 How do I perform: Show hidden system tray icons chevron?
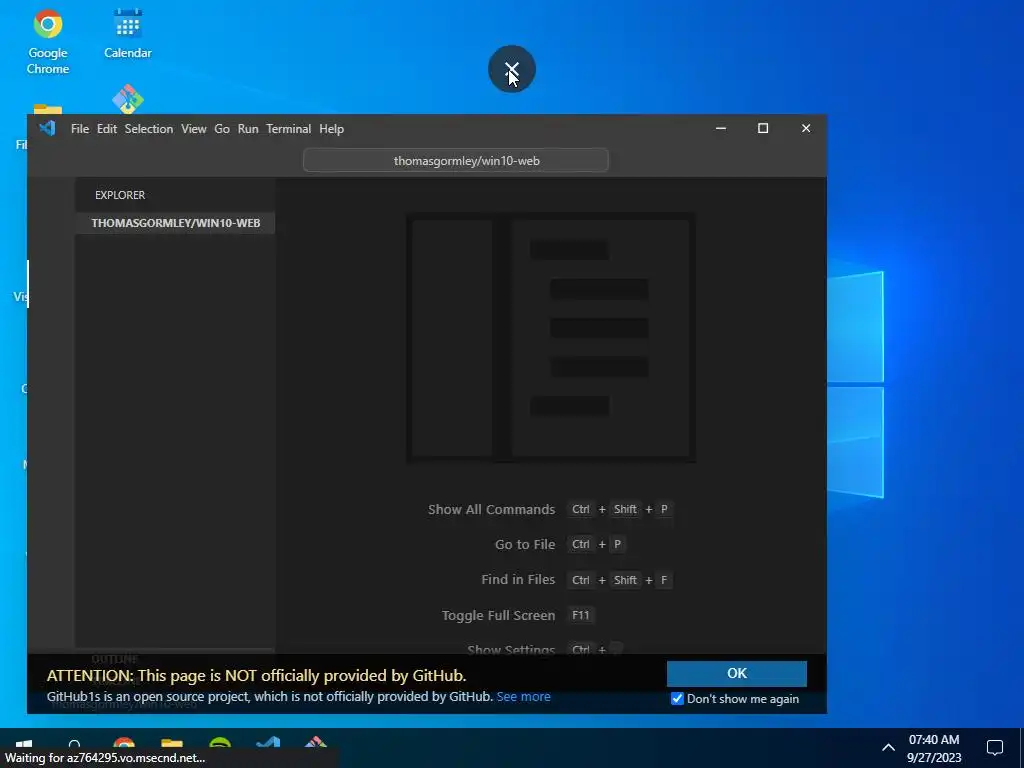[888, 748]
